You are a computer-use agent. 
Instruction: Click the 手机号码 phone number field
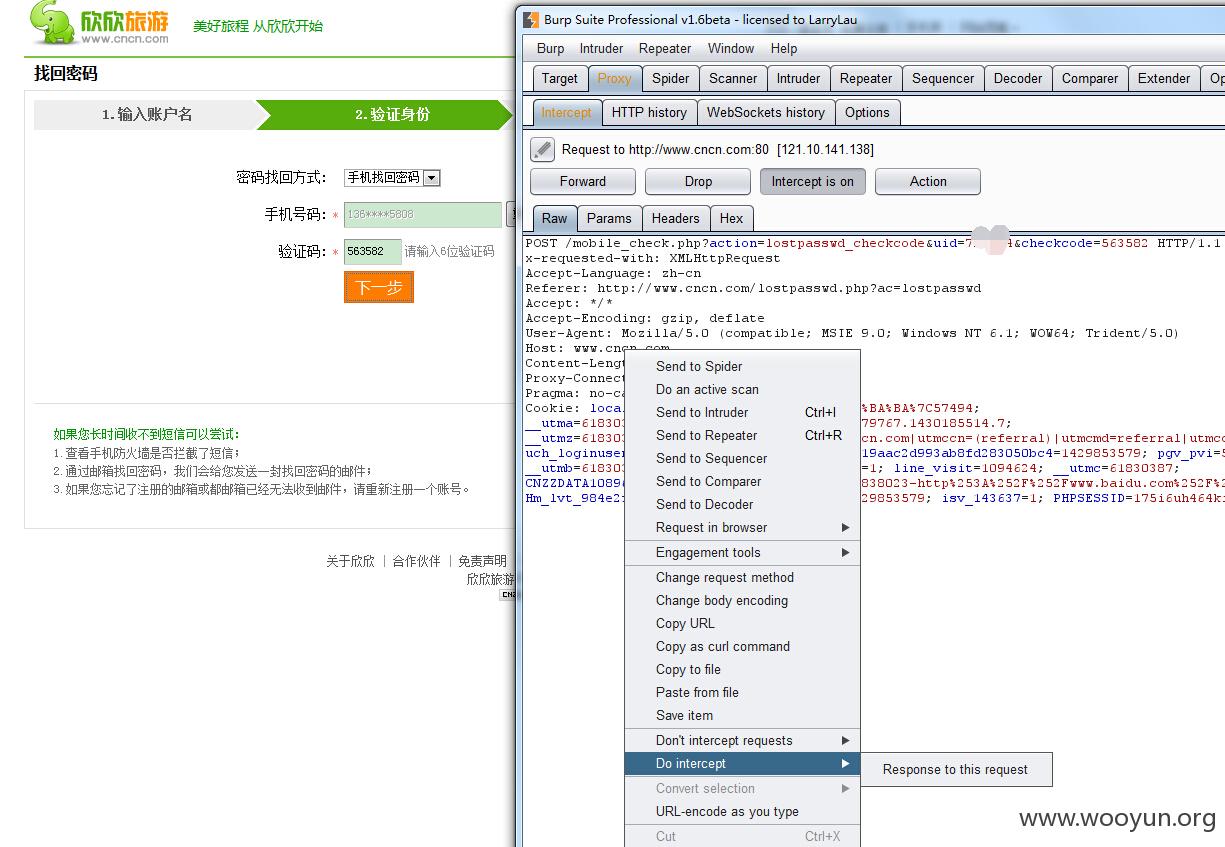coord(423,214)
